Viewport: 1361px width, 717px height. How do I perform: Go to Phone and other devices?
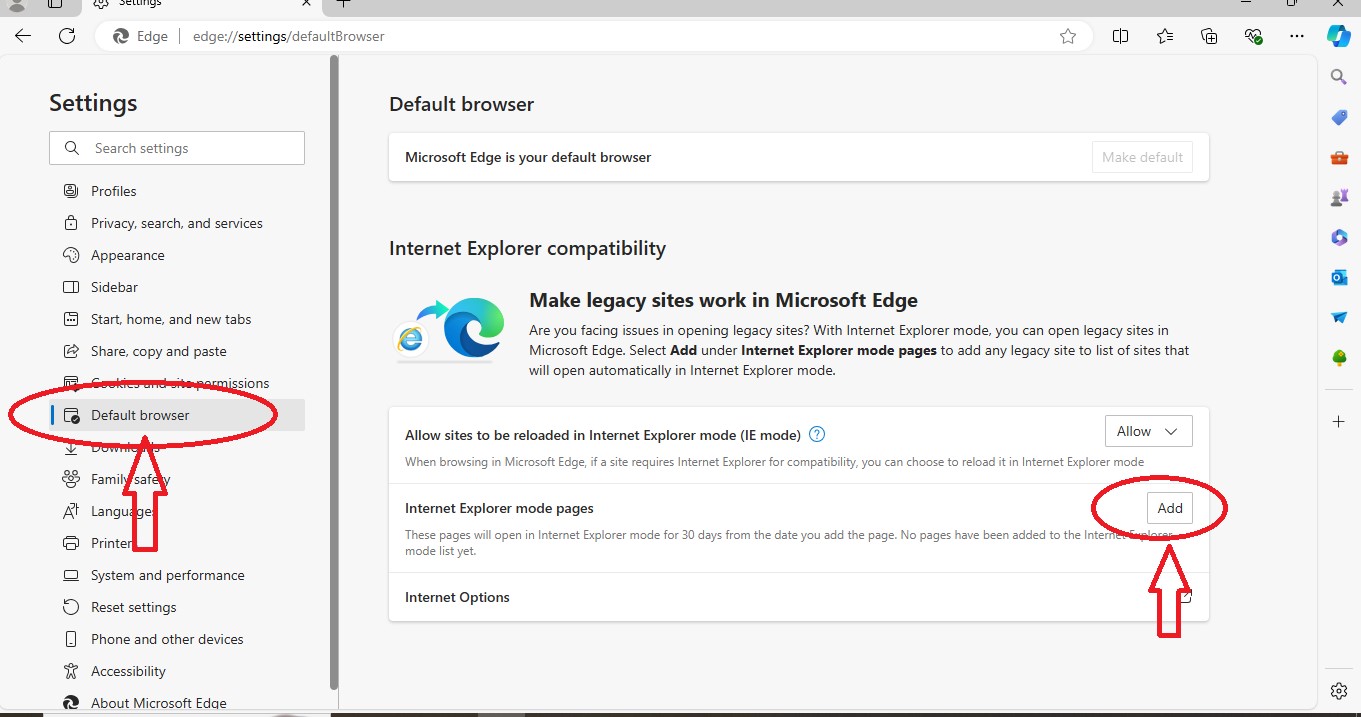(177, 639)
